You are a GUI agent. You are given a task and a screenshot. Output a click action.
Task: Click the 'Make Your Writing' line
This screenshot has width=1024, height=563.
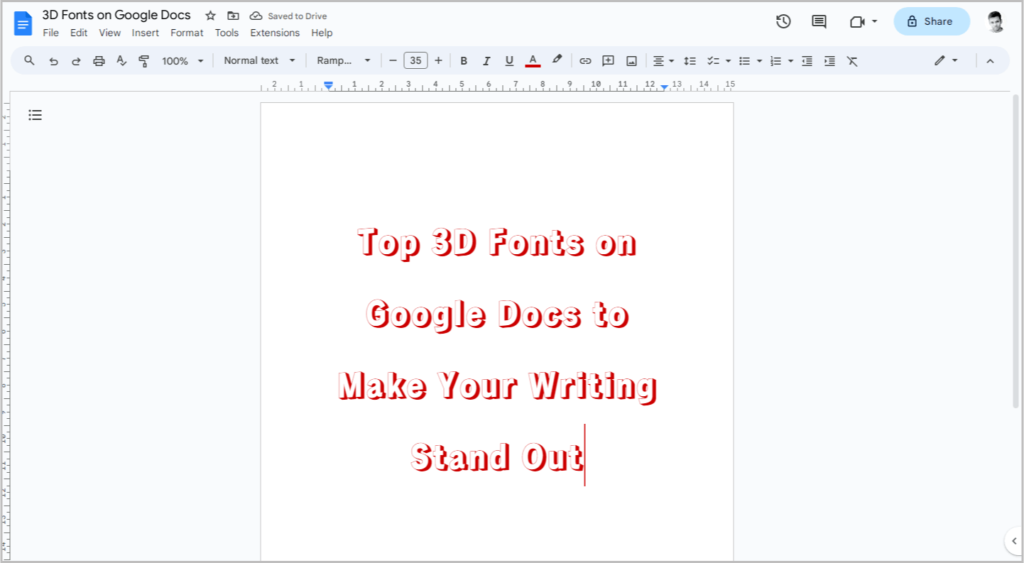(497, 386)
